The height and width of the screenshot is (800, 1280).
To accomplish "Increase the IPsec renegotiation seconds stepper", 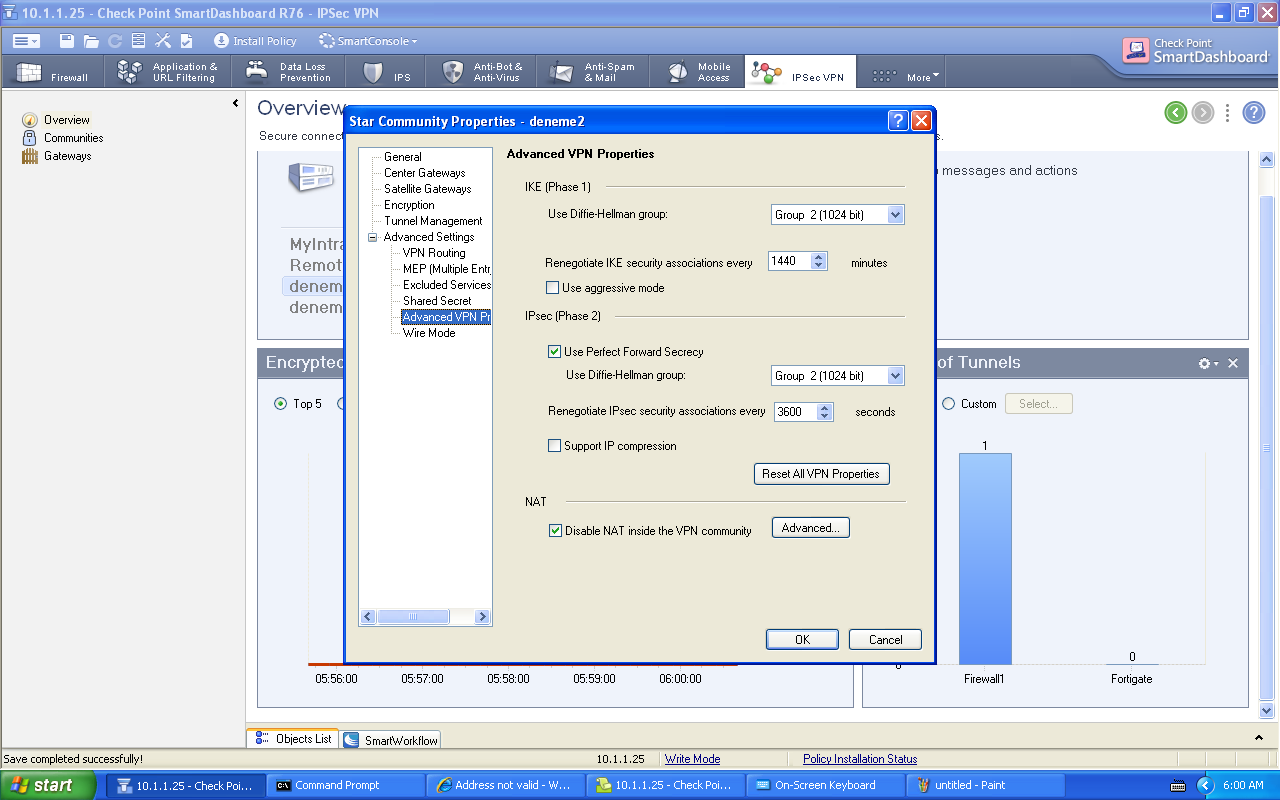I will (x=825, y=407).
